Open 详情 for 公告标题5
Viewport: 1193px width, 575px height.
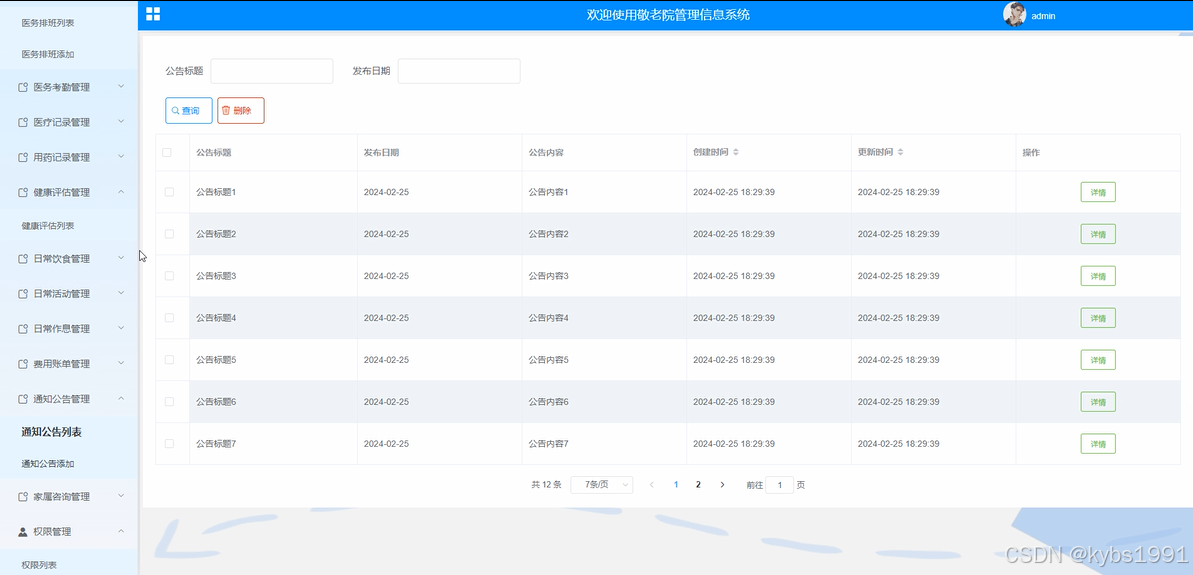click(x=1098, y=360)
